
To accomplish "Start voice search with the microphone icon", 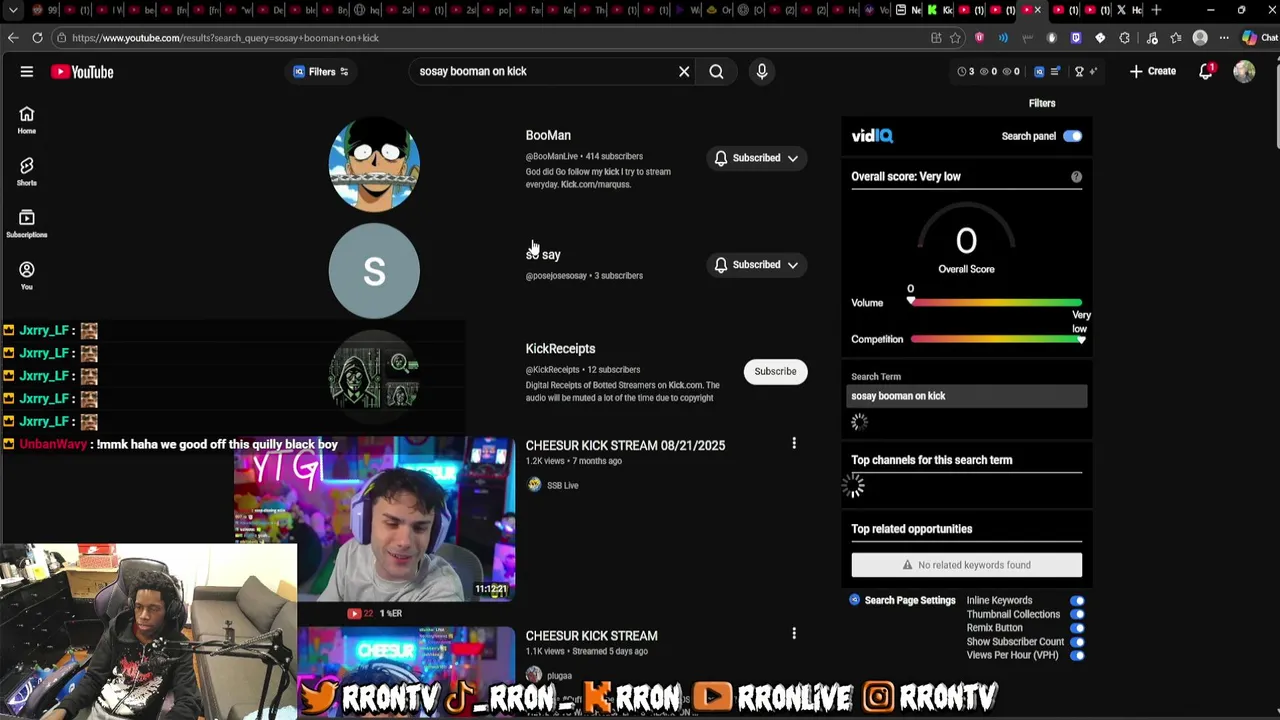I will [762, 71].
